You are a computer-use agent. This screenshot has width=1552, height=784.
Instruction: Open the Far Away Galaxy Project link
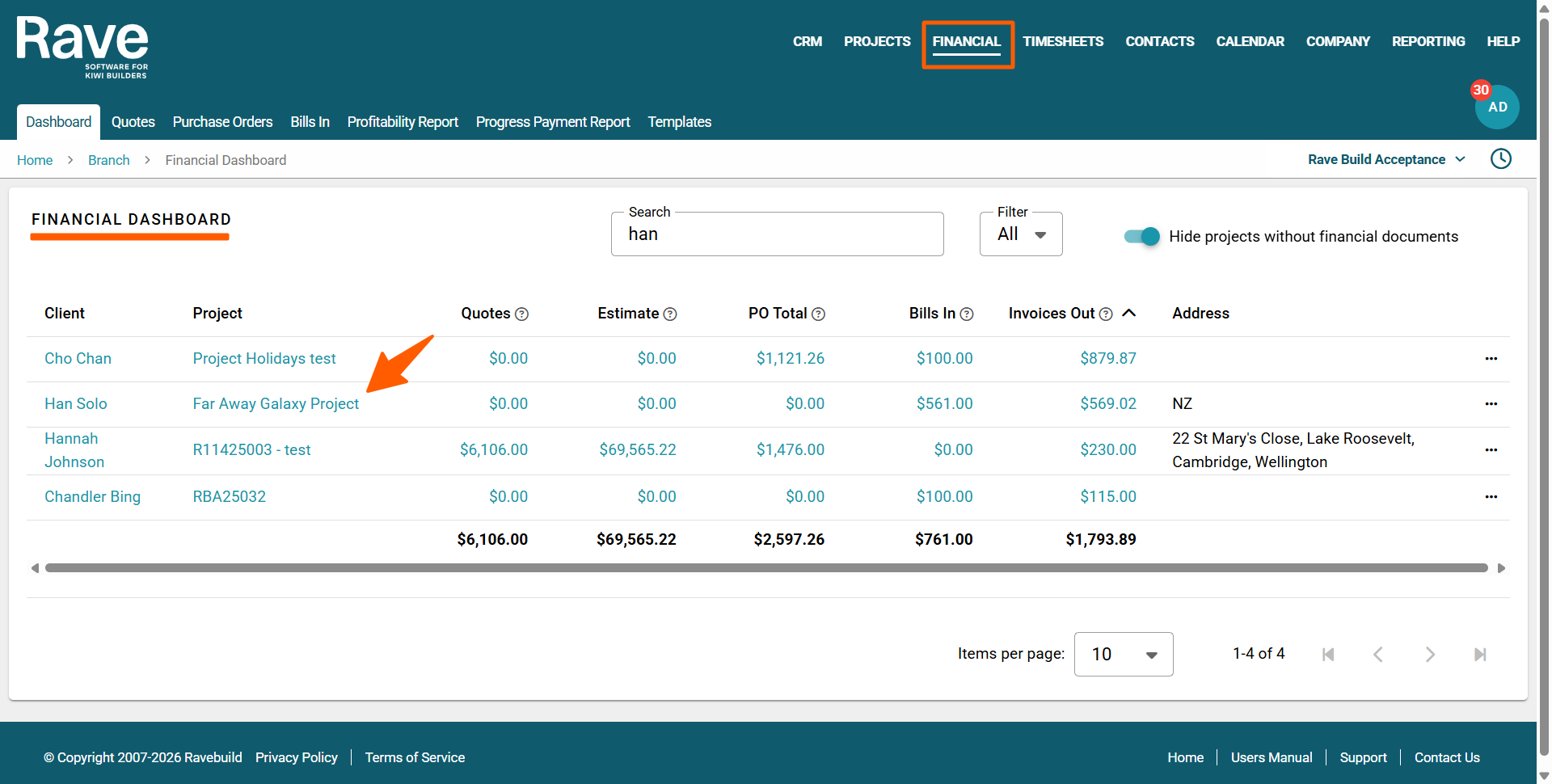click(x=276, y=404)
